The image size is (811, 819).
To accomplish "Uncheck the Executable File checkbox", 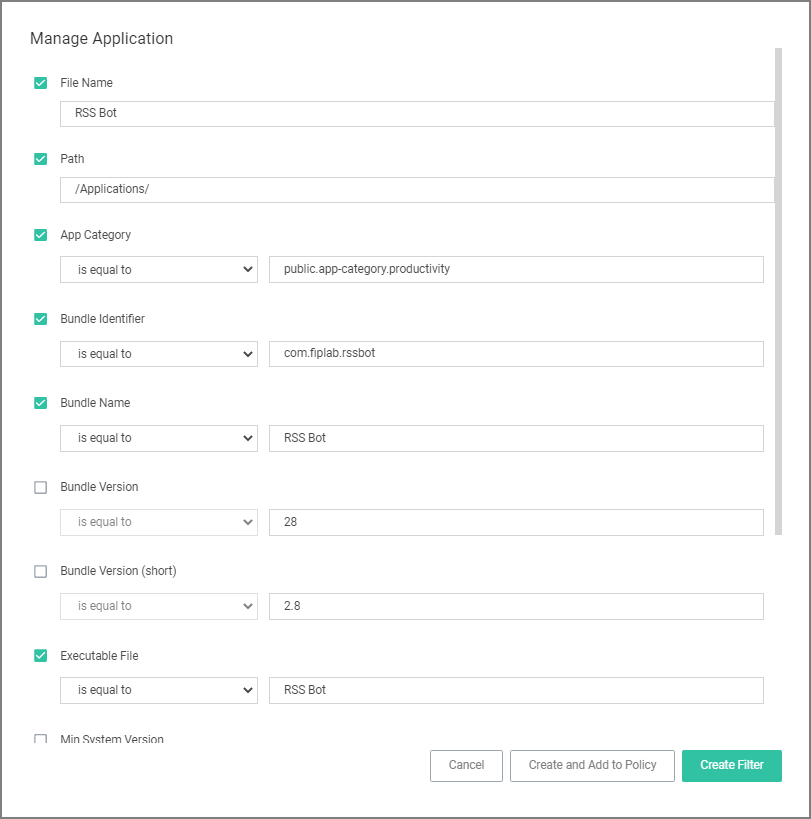I will pyautogui.click(x=40, y=656).
